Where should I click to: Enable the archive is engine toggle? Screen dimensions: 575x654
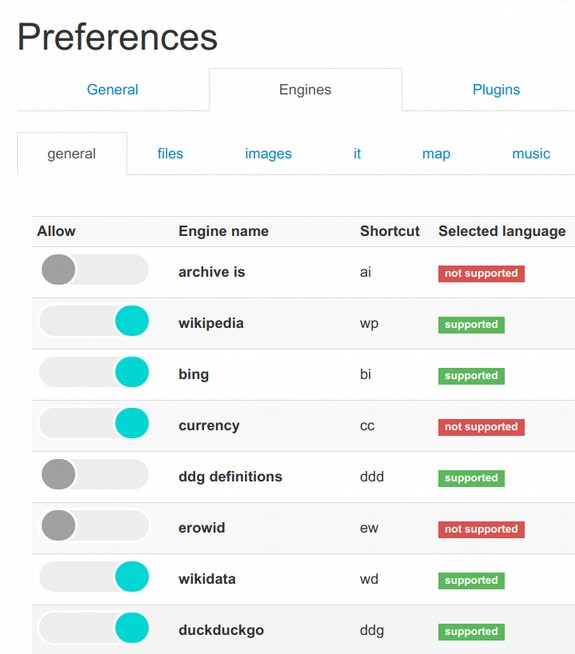coord(95,270)
